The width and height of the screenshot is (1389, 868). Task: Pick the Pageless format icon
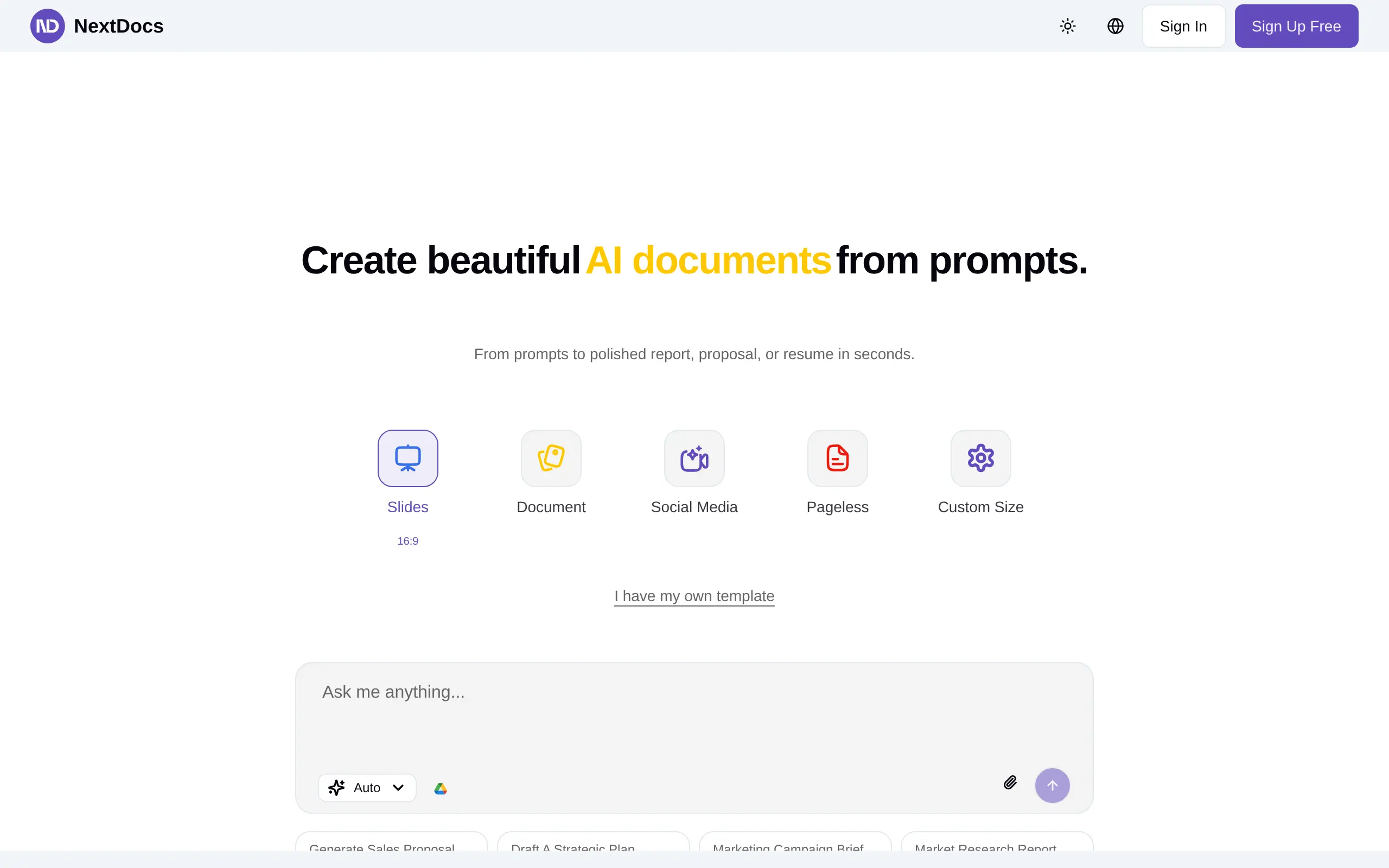(x=837, y=458)
